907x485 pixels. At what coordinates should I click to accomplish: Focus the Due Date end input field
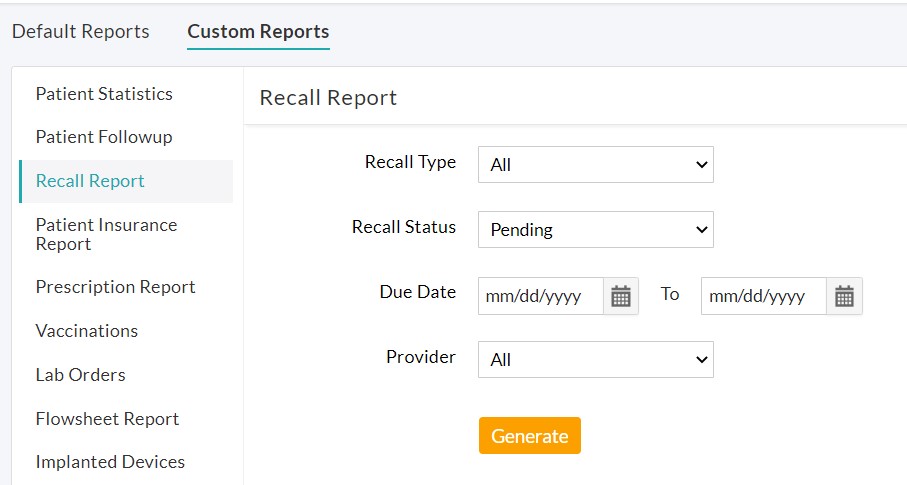764,296
